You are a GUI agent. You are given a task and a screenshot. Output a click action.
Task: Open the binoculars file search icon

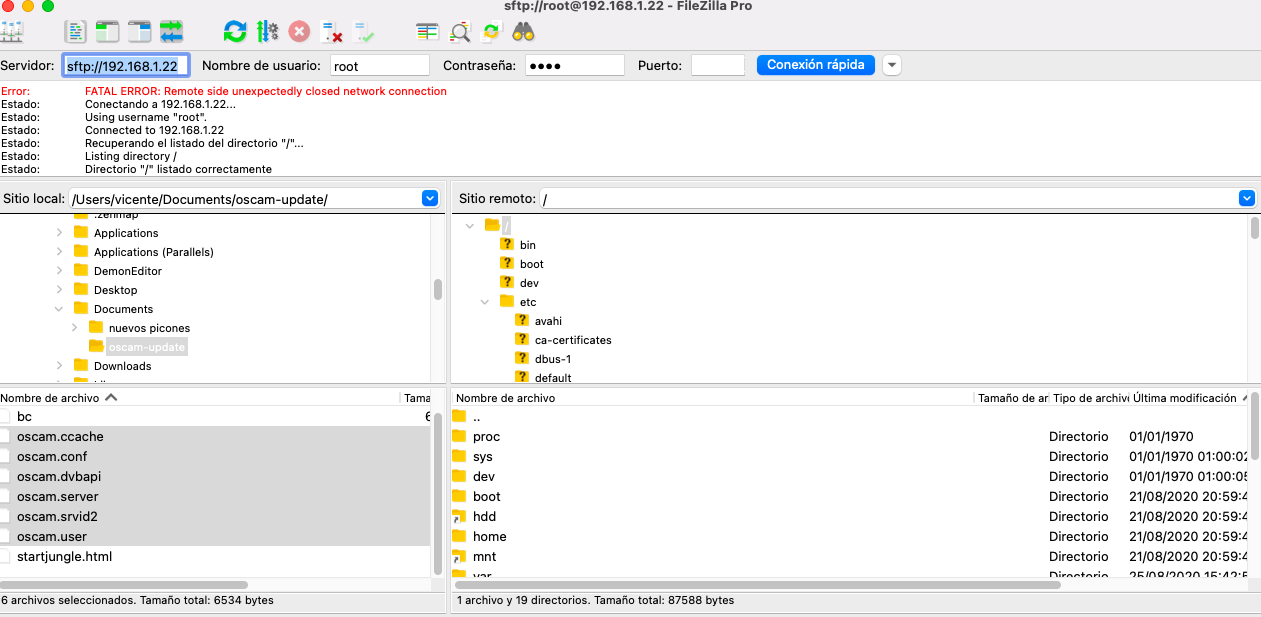coord(523,31)
